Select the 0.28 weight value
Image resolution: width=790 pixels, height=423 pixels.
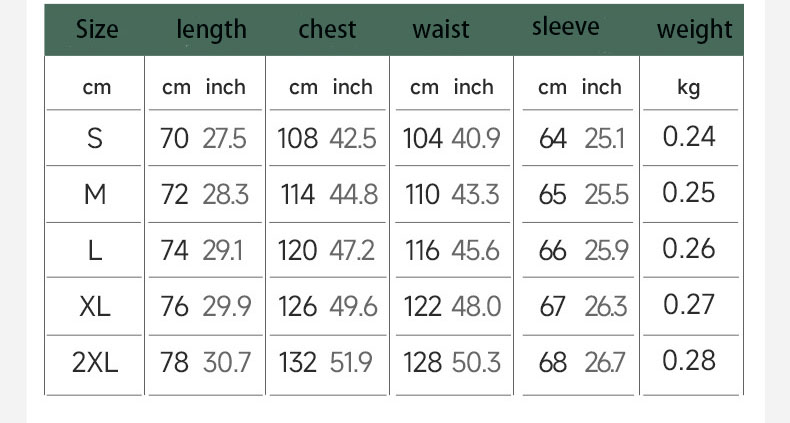point(690,361)
